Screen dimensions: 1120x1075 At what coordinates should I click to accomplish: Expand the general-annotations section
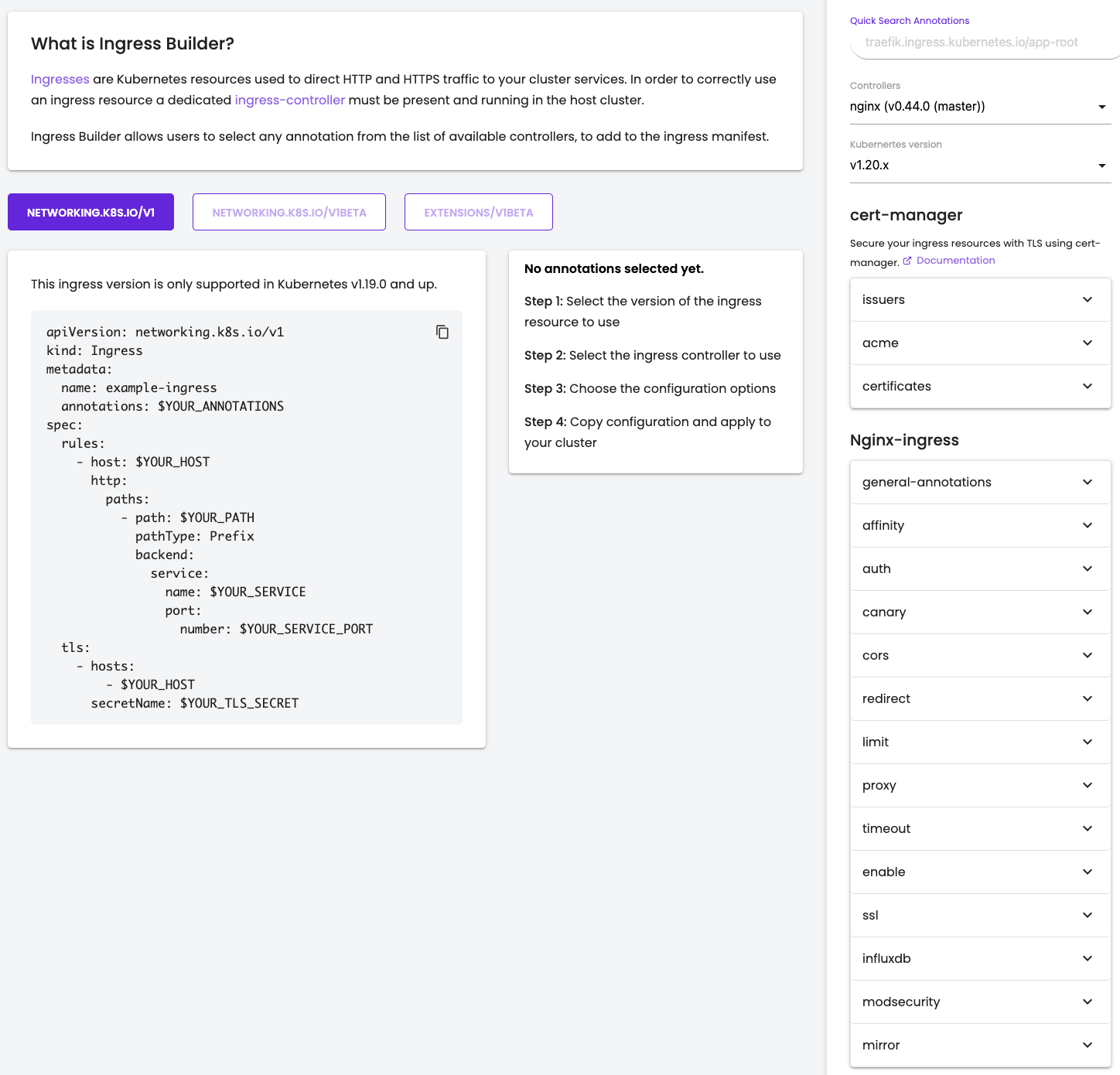pos(980,483)
